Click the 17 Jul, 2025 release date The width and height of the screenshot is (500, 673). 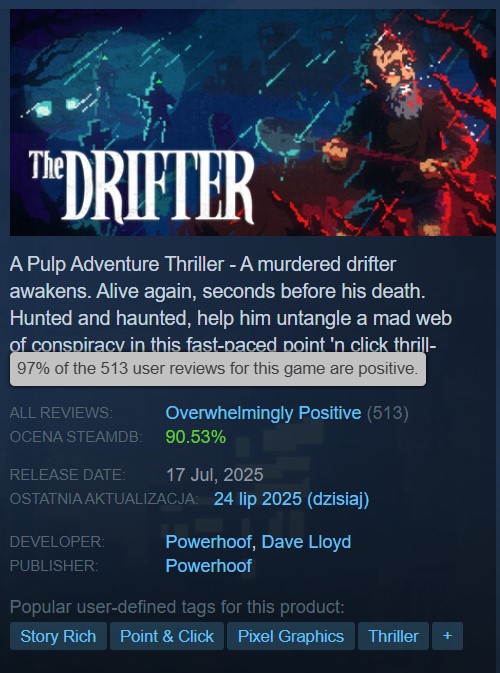point(215,475)
